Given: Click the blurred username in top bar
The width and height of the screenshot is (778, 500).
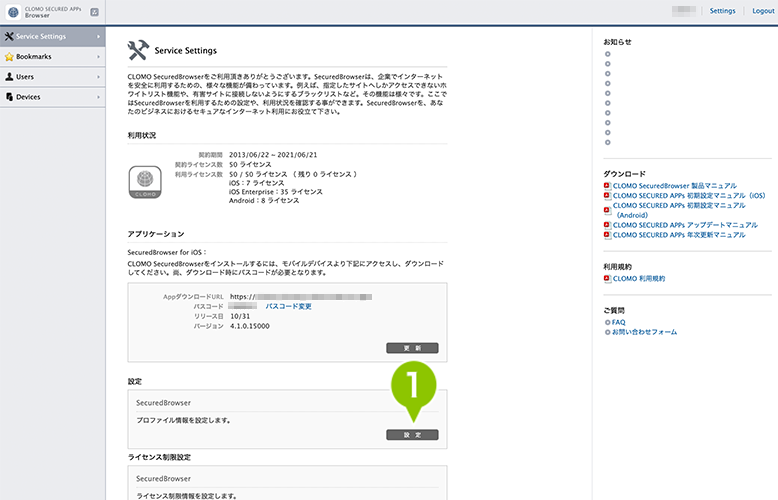Looking at the screenshot, I should 684,11.
